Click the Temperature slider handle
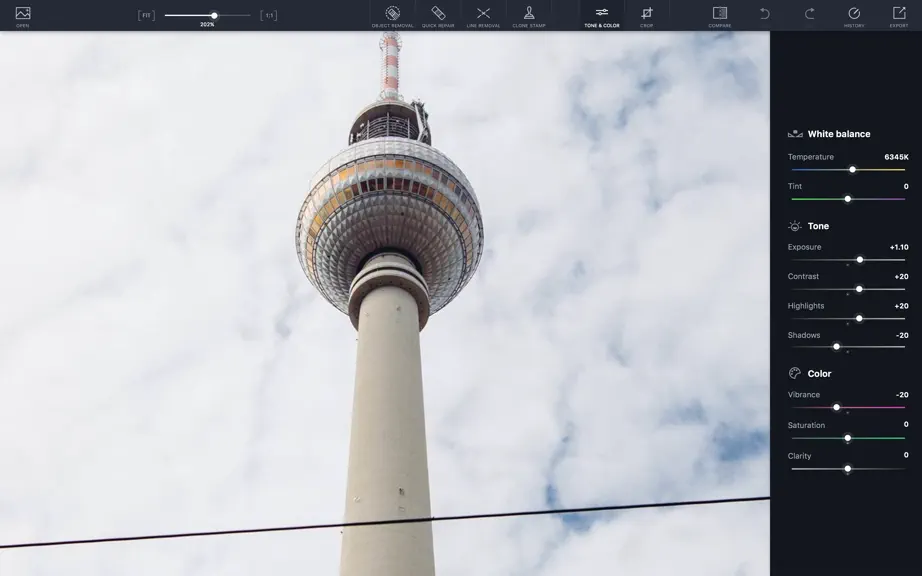This screenshot has height=576, width=922. (852, 169)
